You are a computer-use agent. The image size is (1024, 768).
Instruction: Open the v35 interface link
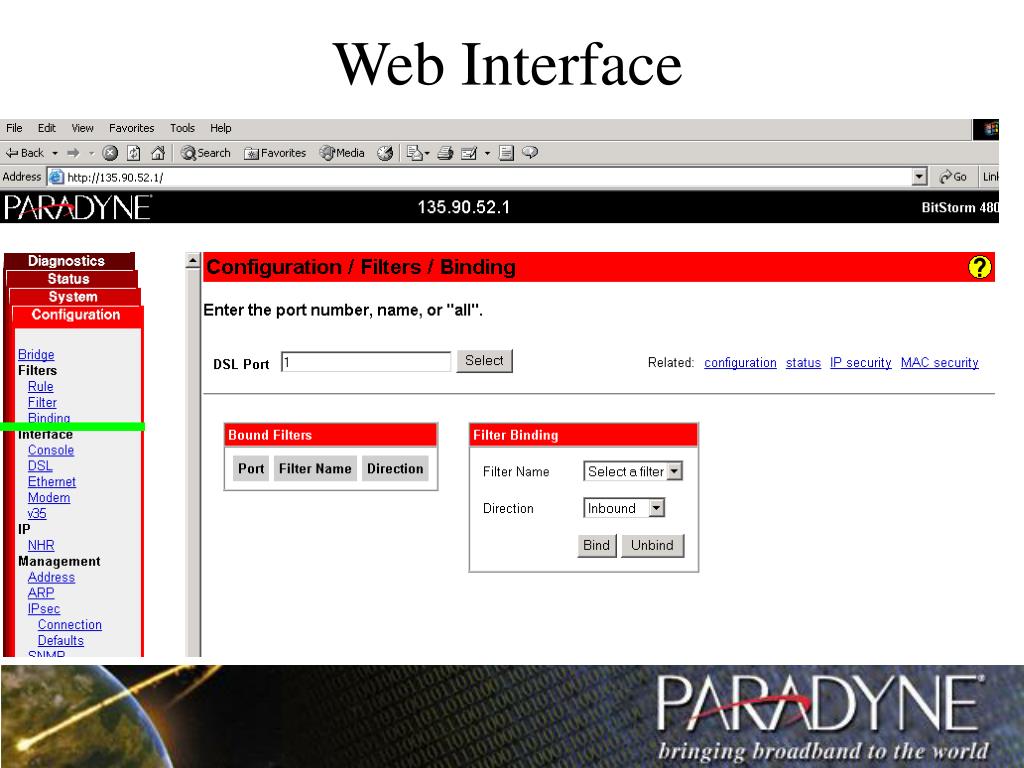(x=37, y=513)
